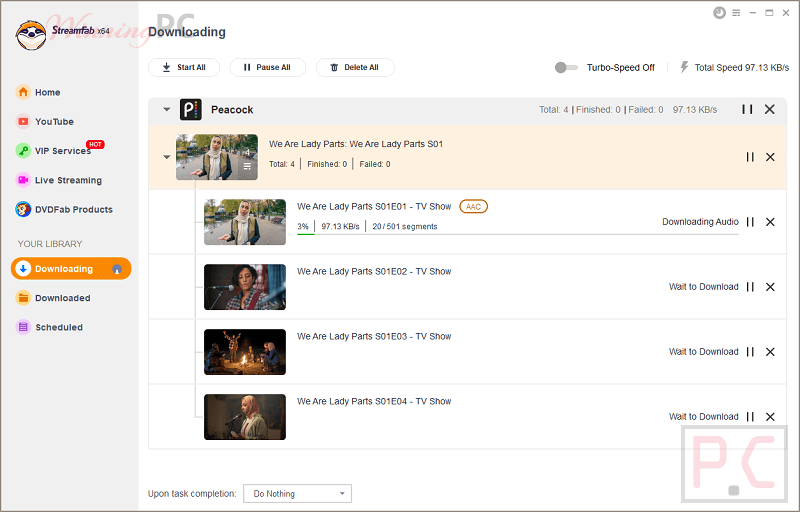
Task: Click the Start All button
Action: (184, 67)
